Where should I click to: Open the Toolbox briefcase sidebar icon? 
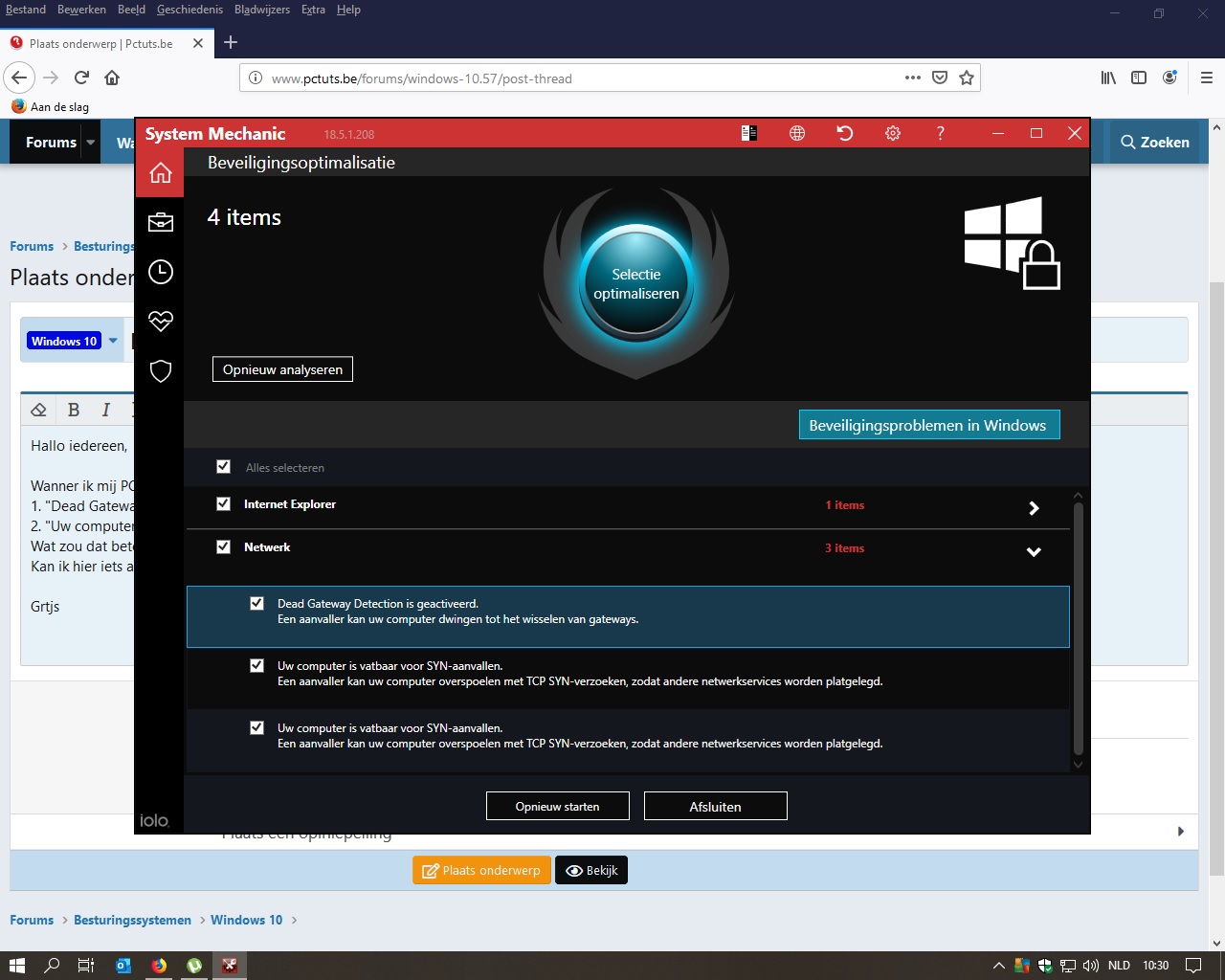[160, 223]
